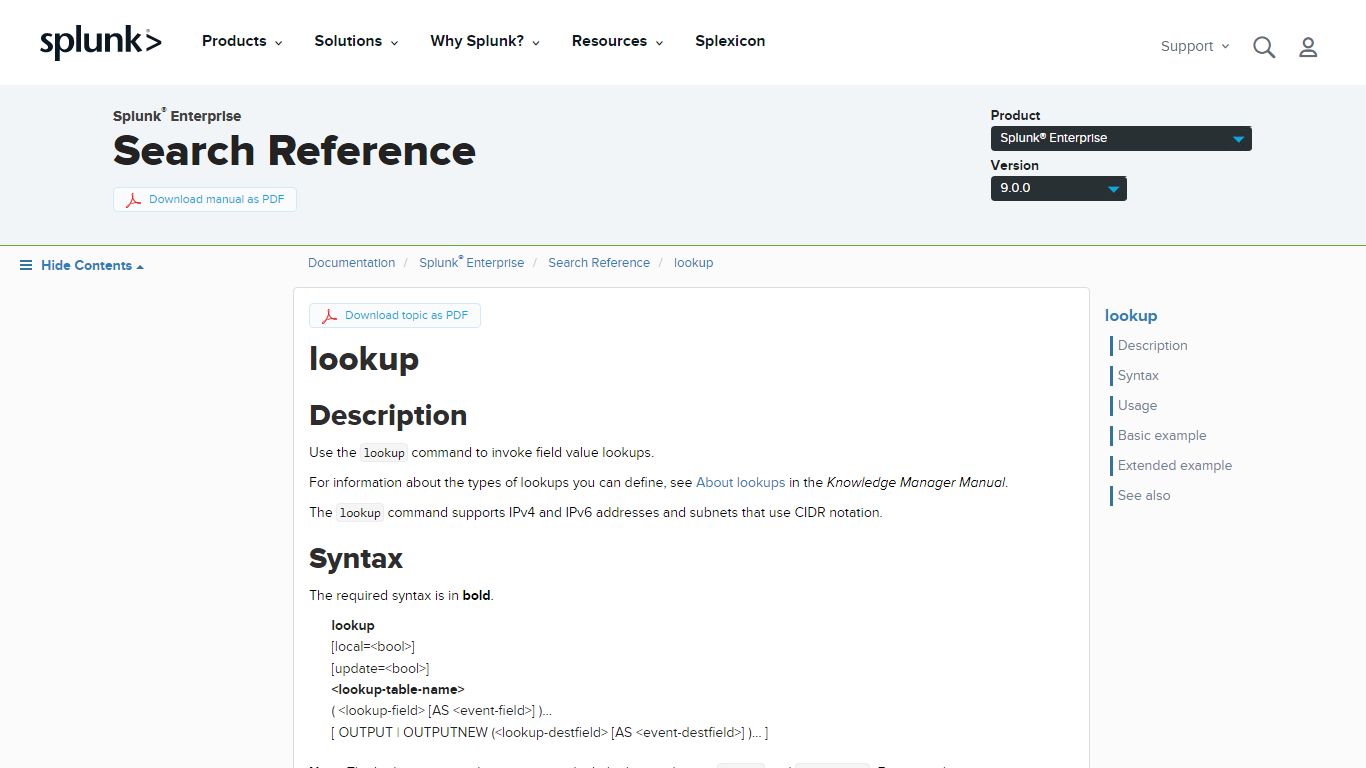Jump to the See also section
The height and width of the screenshot is (768, 1366).
1144,496
